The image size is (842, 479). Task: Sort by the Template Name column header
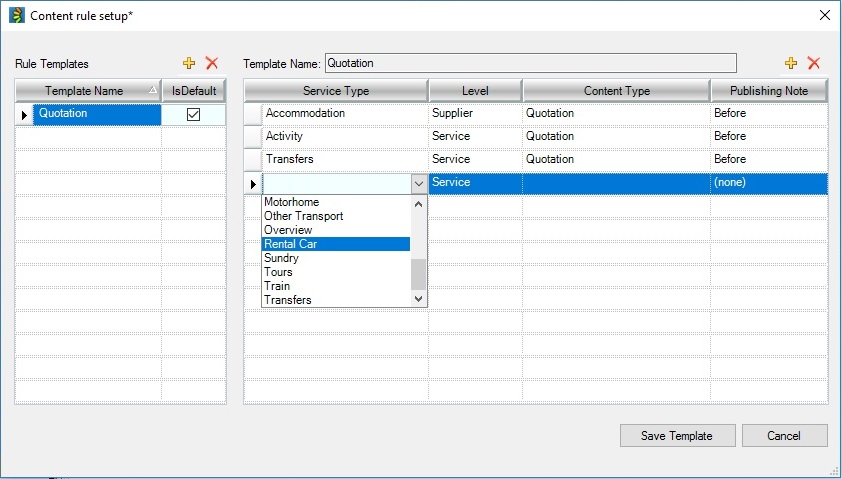(88, 91)
